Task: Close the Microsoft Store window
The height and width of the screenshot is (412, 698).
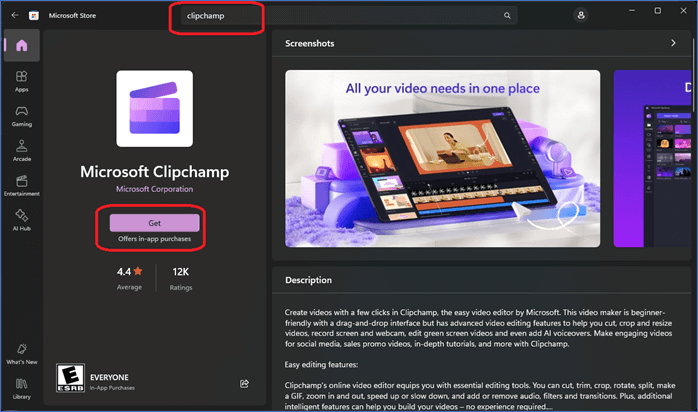Action: pyautogui.click(x=683, y=11)
